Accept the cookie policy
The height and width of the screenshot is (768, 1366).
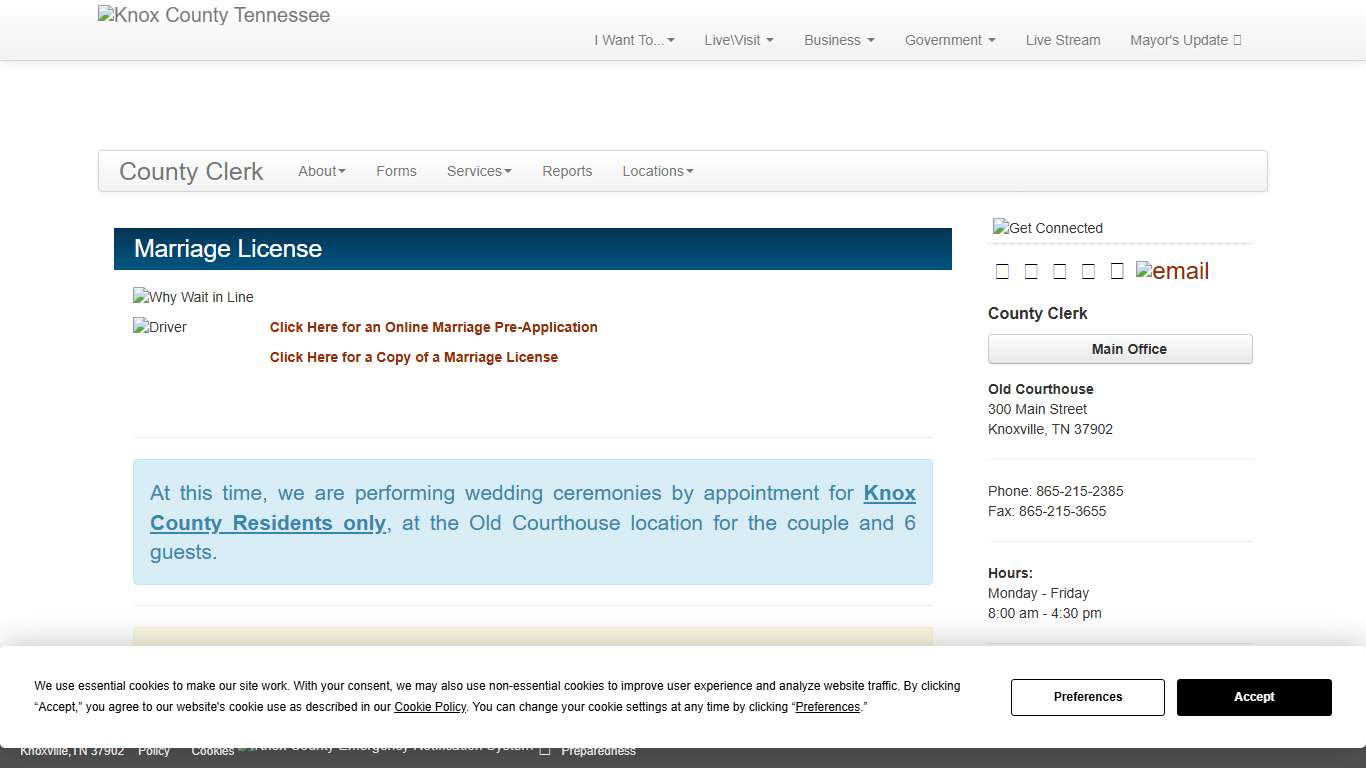[x=1254, y=697]
